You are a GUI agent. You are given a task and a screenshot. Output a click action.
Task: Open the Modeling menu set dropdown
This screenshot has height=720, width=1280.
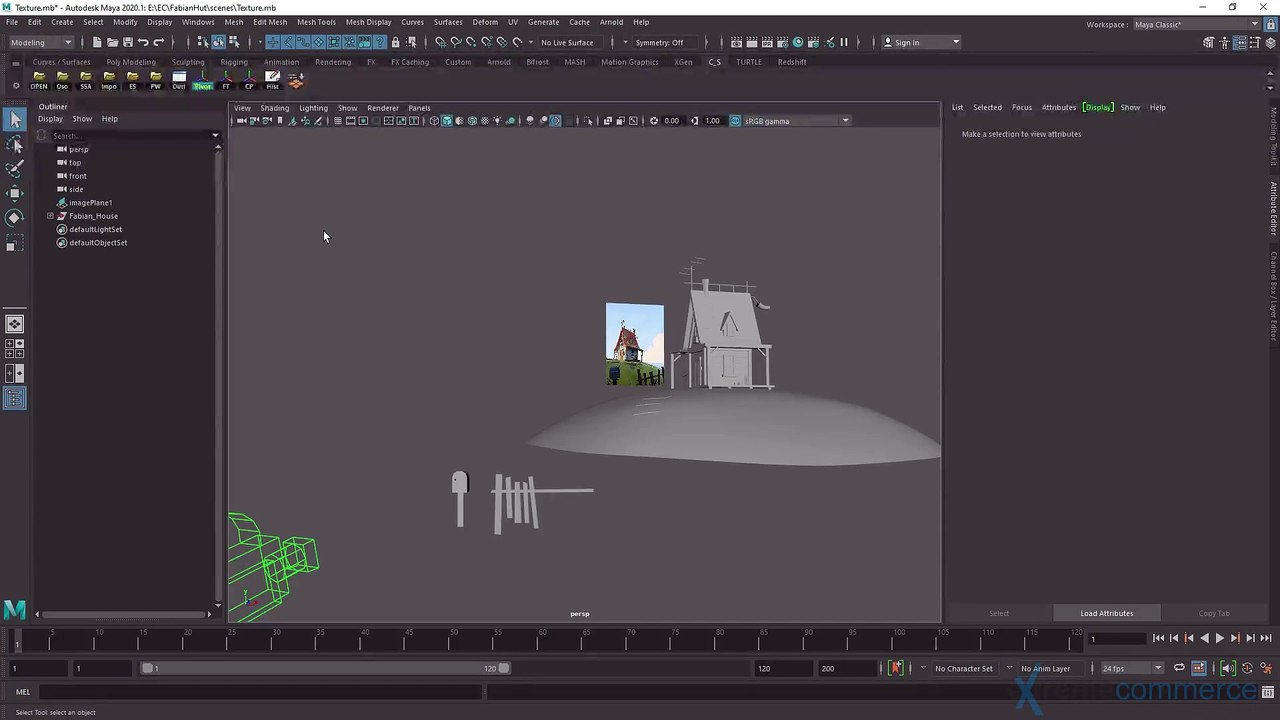[x=41, y=42]
